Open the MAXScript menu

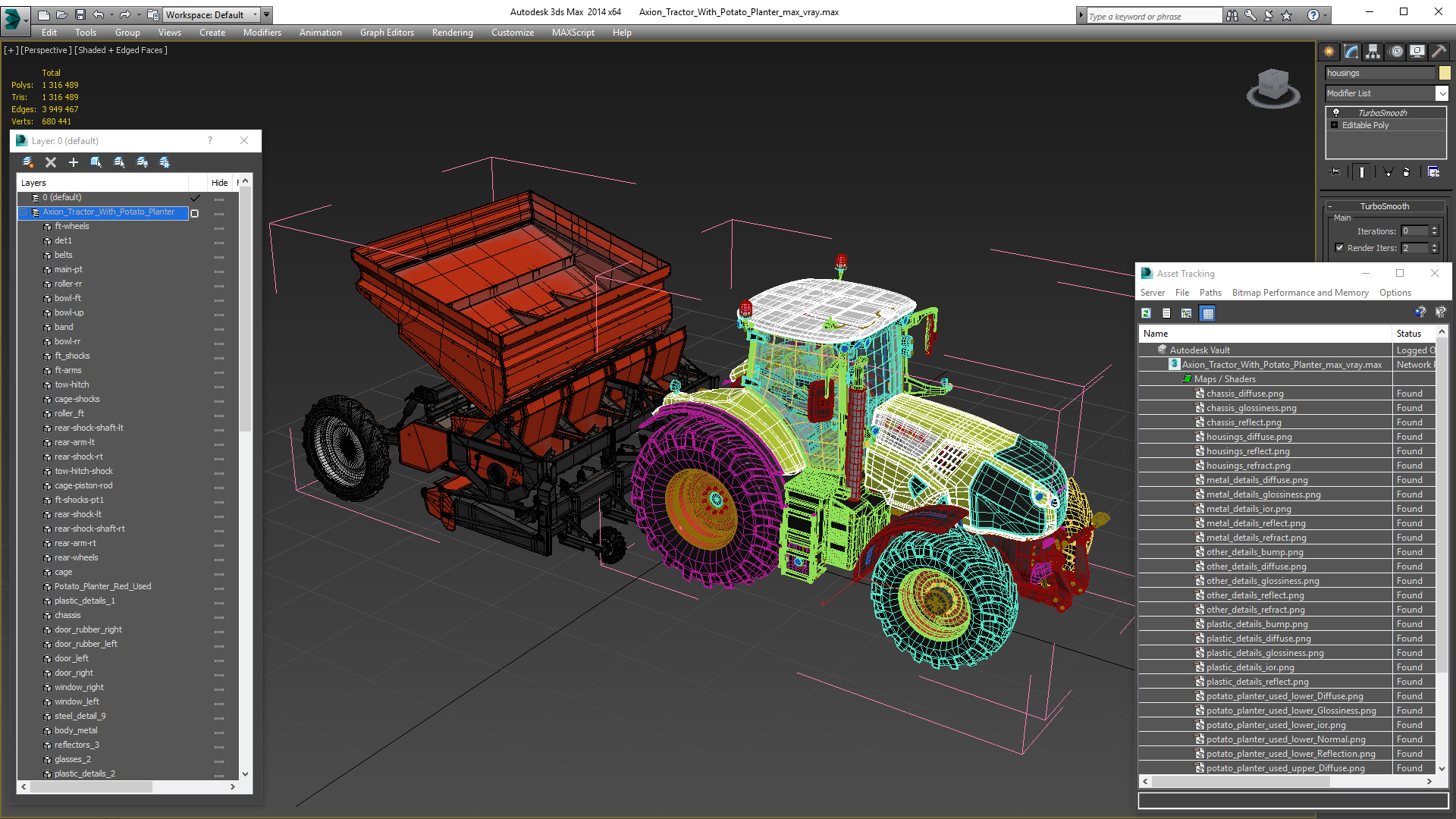573,33
